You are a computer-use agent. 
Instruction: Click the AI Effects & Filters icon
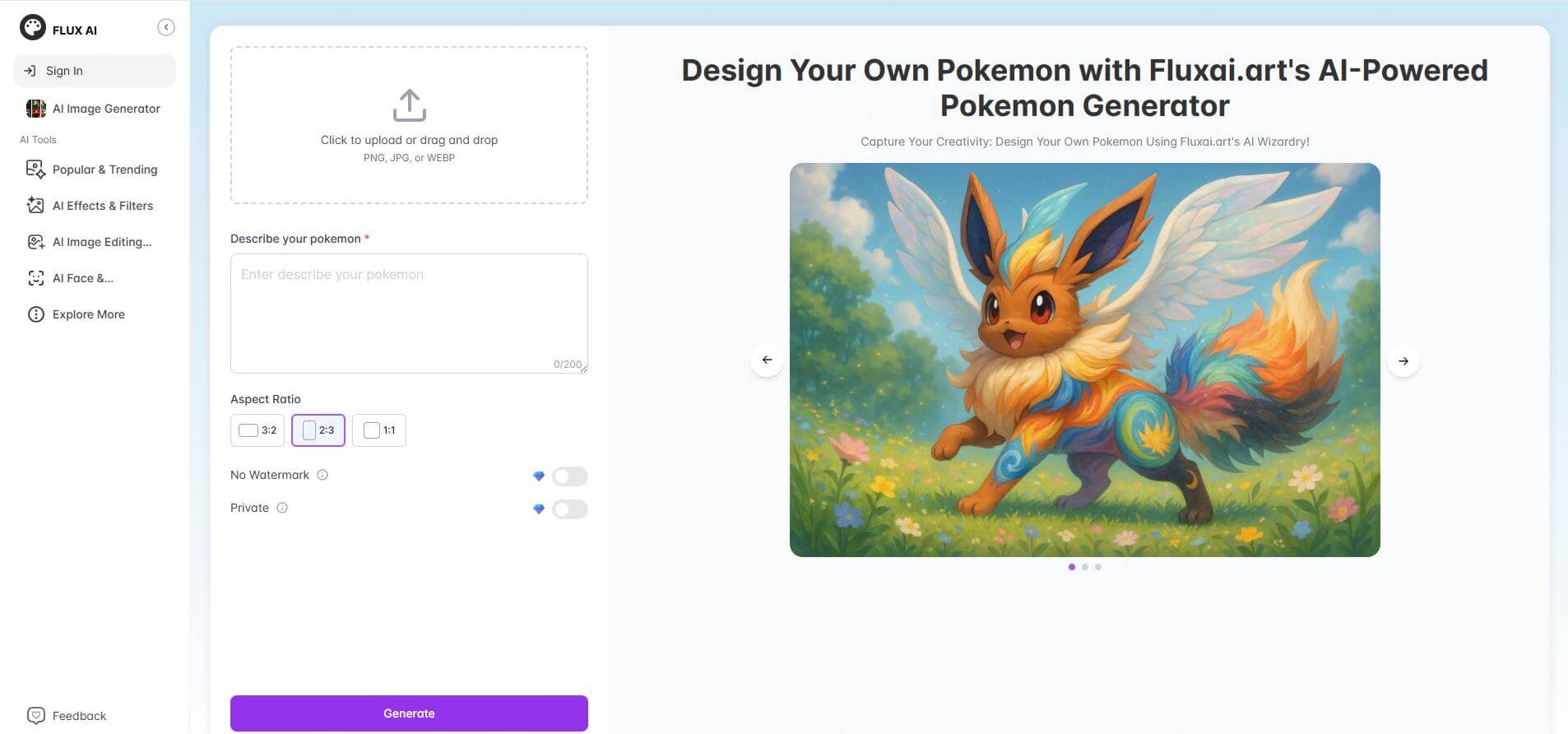click(35, 206)
